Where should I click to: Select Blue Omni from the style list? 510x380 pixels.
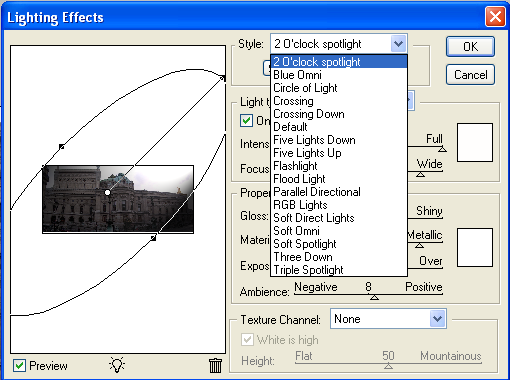(x=339, y=75)
